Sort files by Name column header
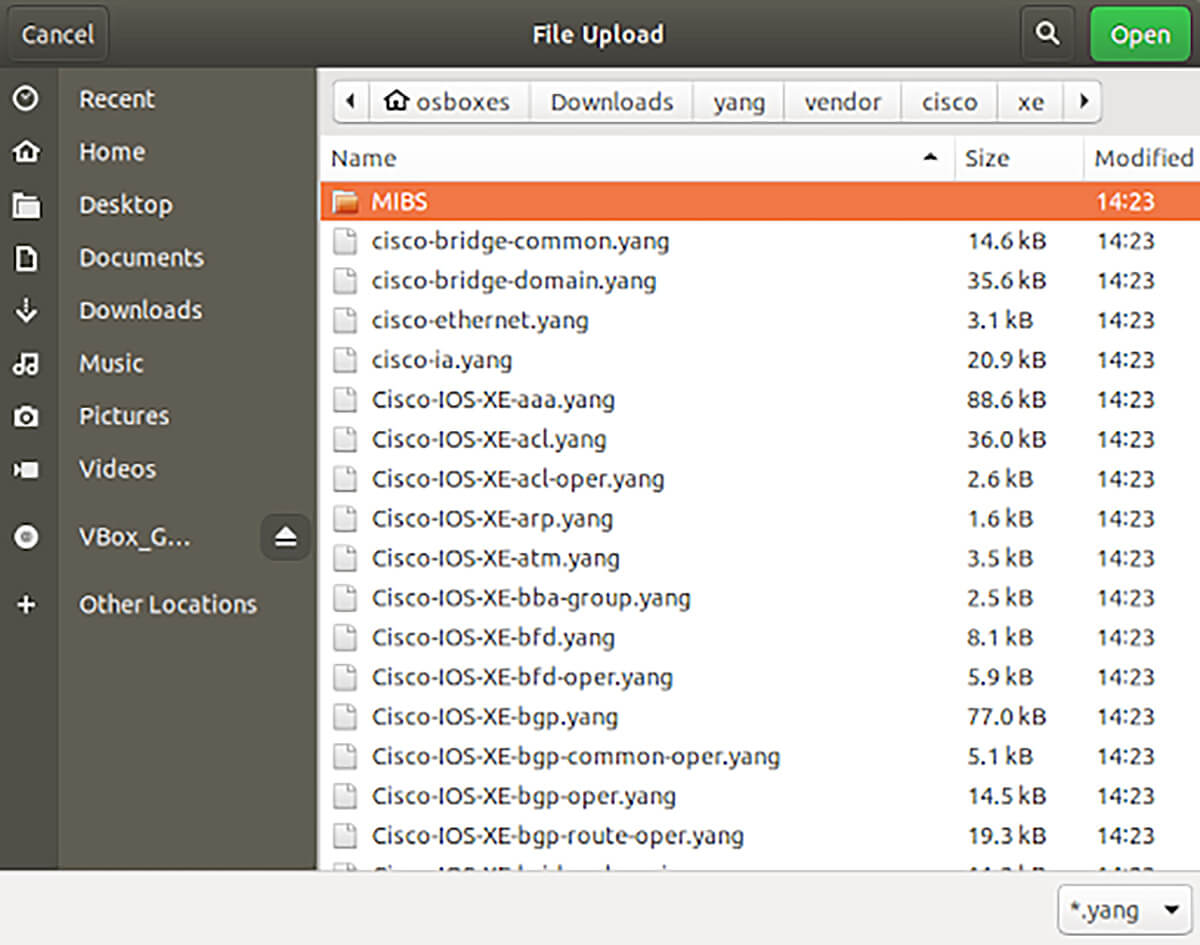Screen dimensions: 1200x945 (636, 158)
